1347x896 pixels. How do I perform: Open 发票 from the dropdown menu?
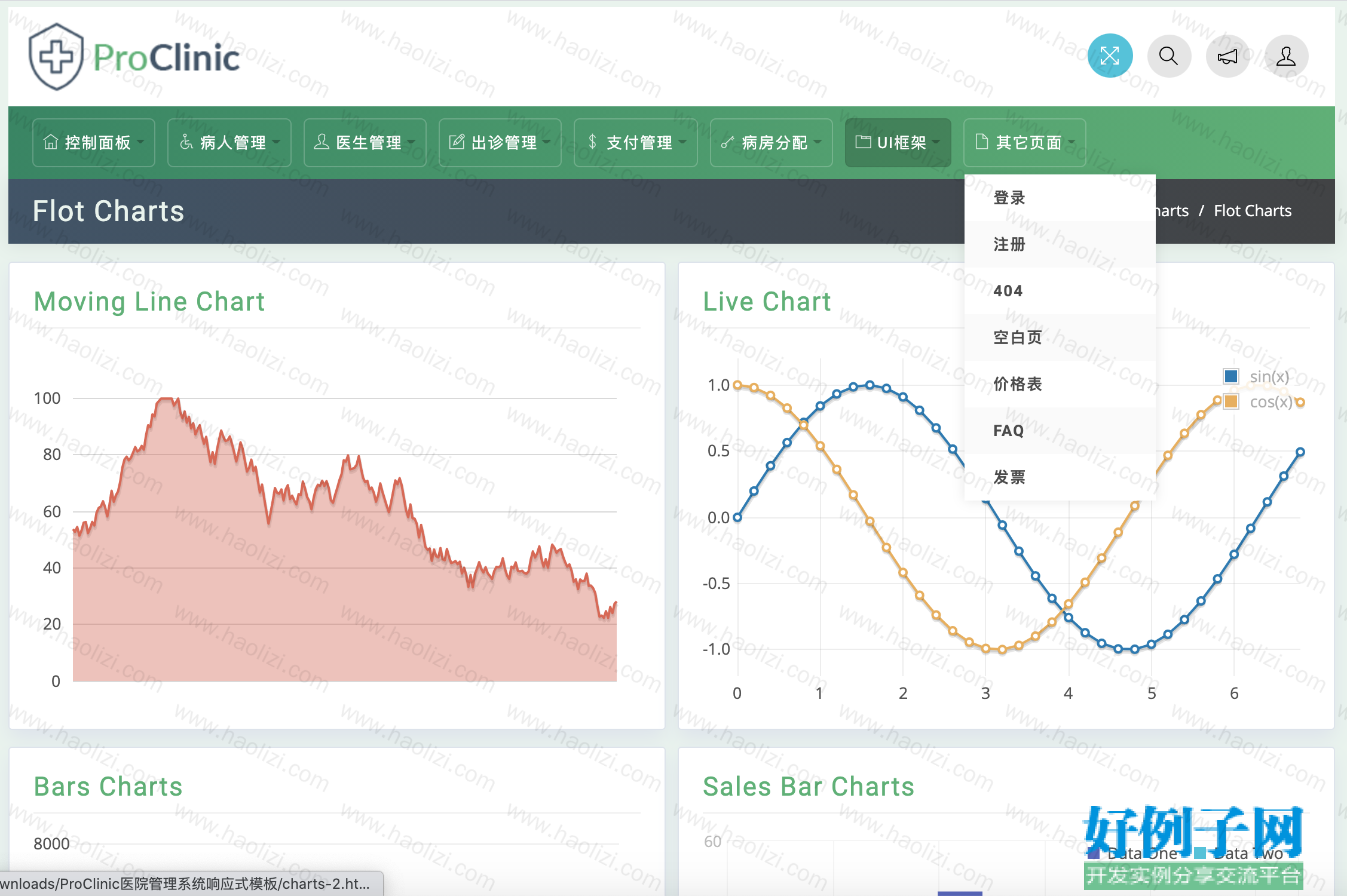click(1060, 477)
